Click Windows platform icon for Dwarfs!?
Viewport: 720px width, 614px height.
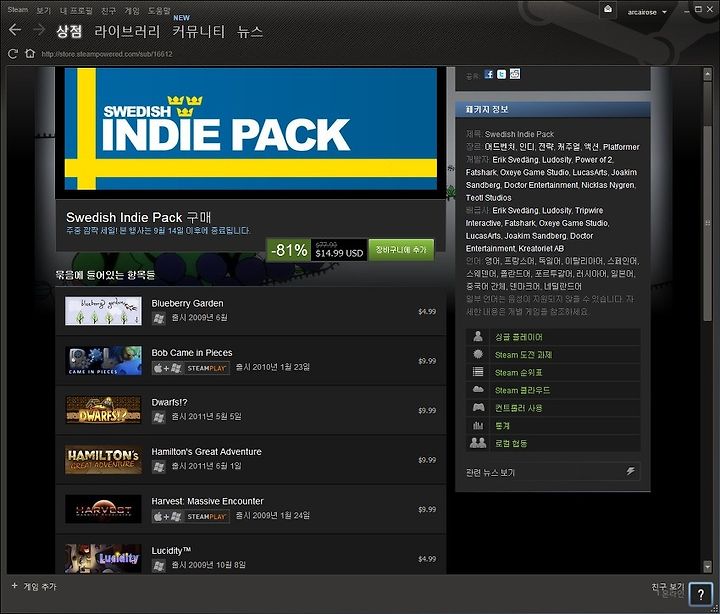[158, 417]
